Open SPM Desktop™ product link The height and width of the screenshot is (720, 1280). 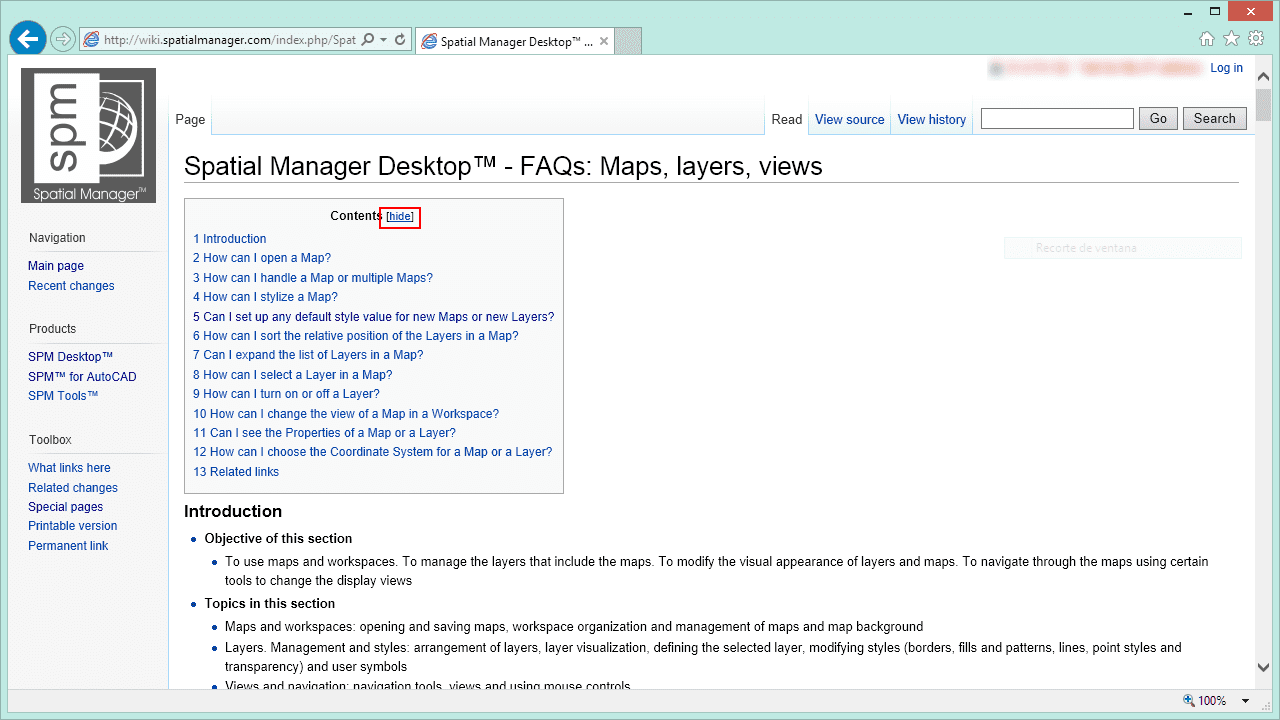tap(70, 357)
